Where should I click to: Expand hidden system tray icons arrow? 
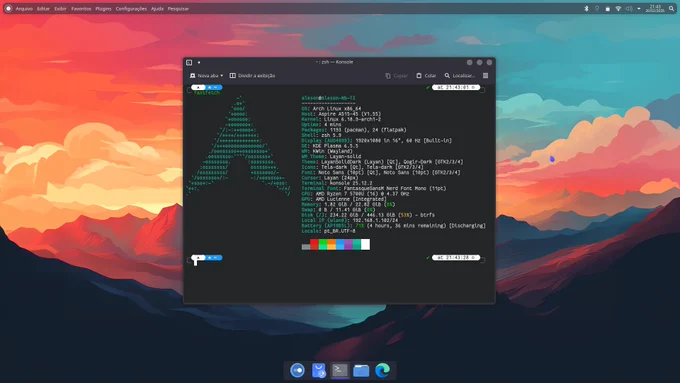pos(639,9)
